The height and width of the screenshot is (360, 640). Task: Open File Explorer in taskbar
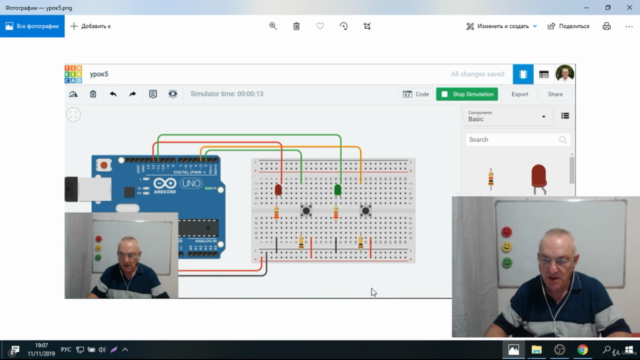[x=536, y=350]
